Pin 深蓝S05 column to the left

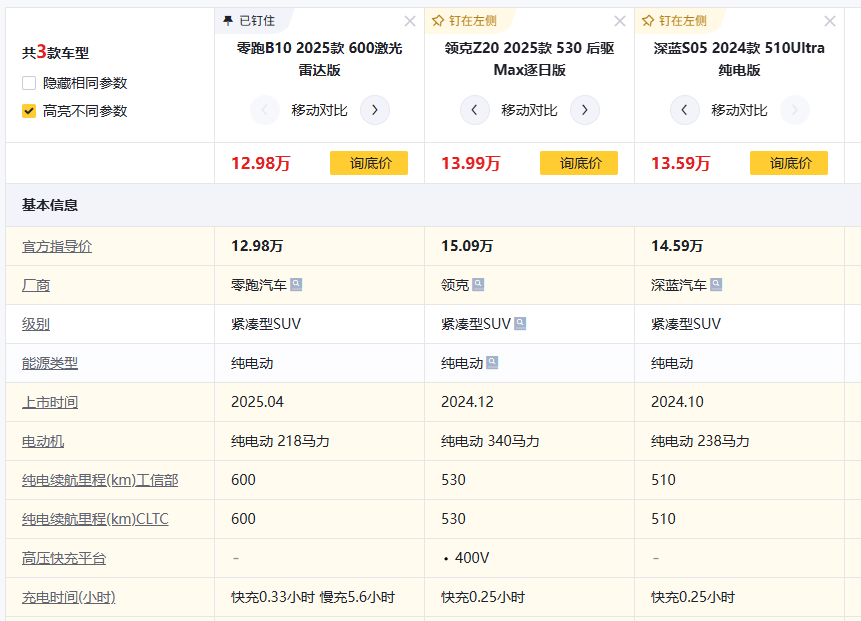674,21
